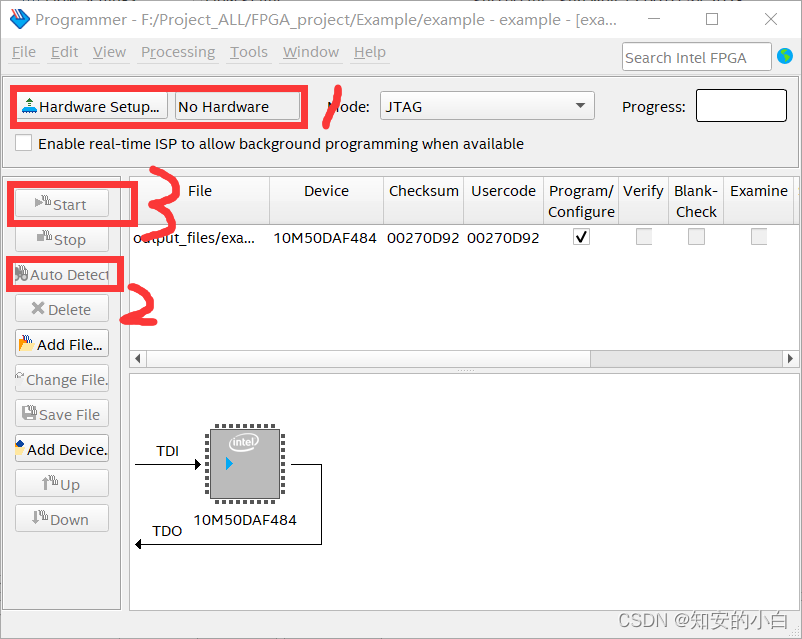Toggle the Blank-Check checkbox
The height and width of the screenshot is (639, 802).
tap(696, 237)
